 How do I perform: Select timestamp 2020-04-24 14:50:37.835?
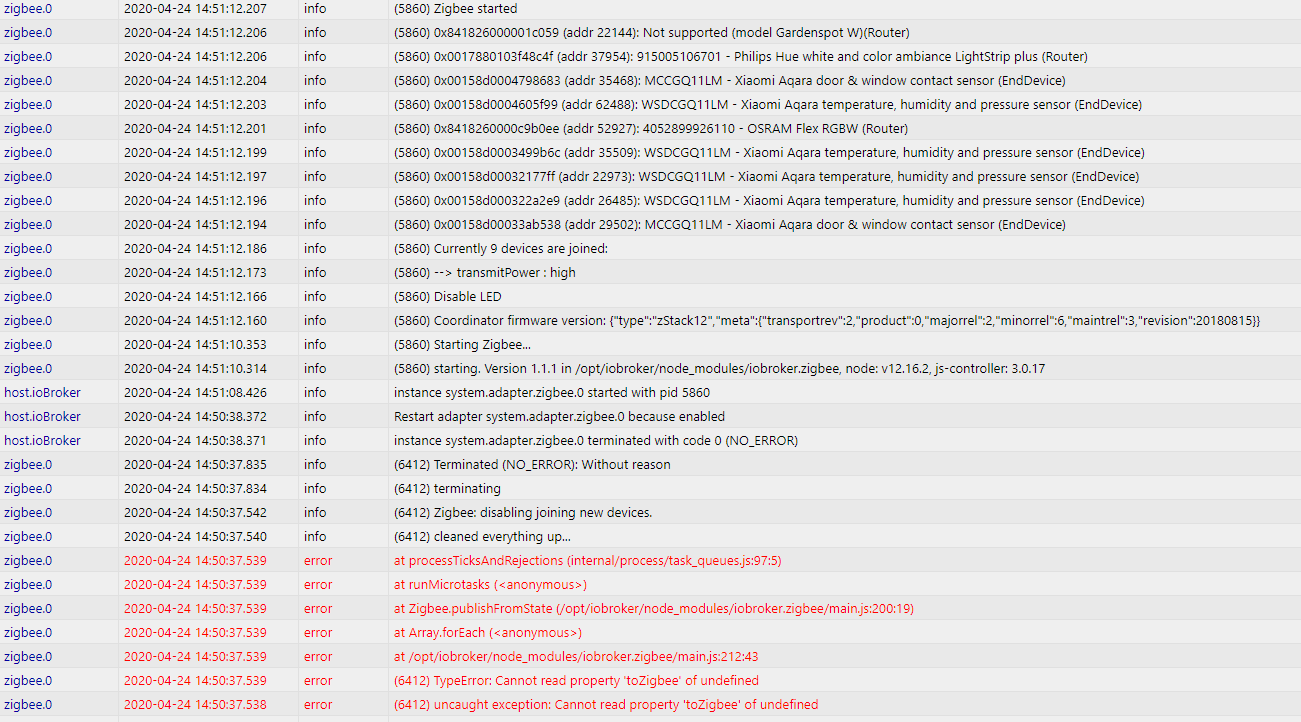tap(195, 465)
